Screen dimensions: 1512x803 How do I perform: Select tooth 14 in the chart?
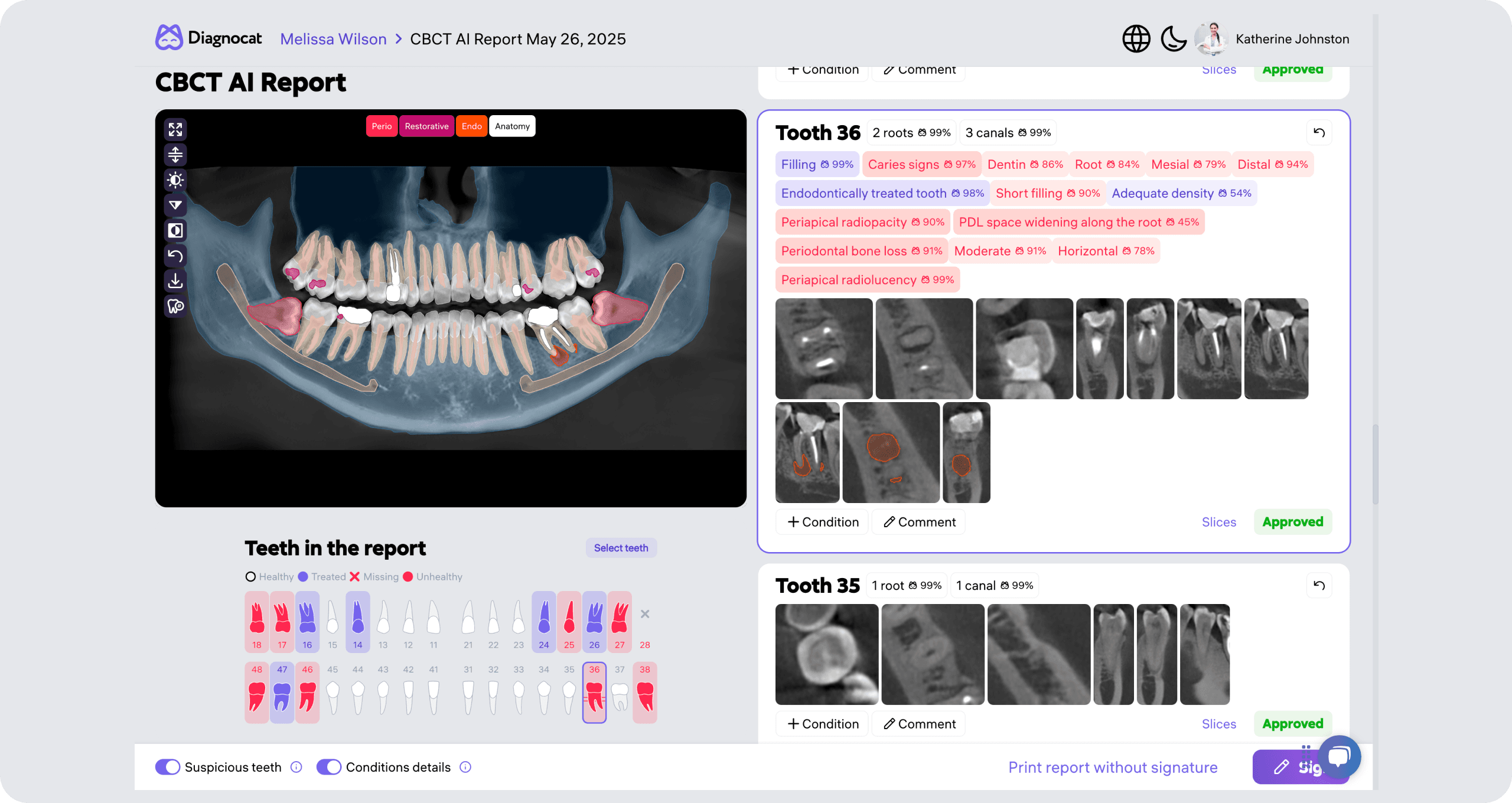point(358,622)
